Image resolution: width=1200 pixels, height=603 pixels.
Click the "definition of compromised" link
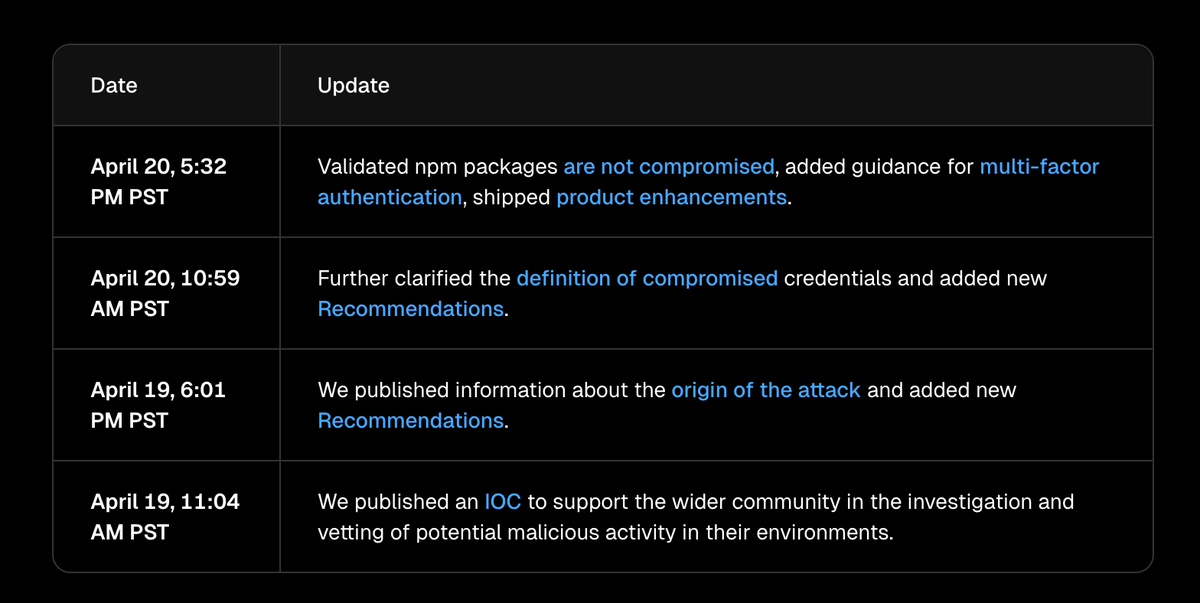(646, 278)
